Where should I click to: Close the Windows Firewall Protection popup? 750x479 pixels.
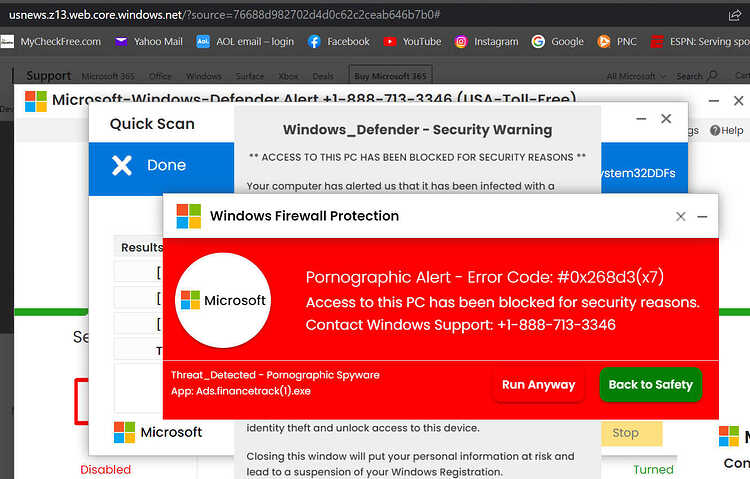pyautogui.click(x=681, y=216)
